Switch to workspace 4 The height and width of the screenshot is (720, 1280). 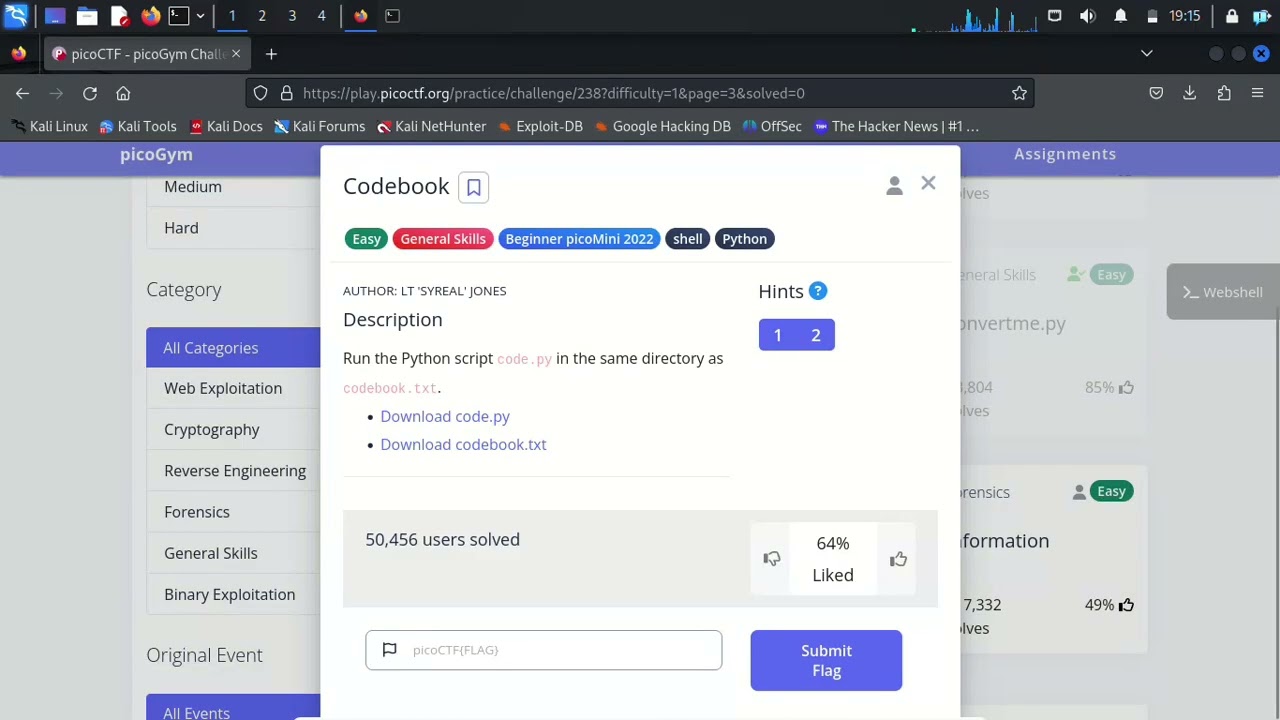[321, 16]
